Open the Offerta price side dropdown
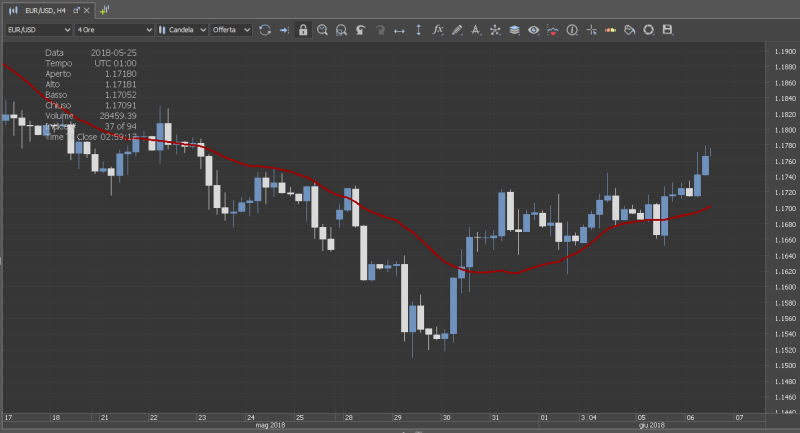The image size is (800, 433). [x=230, y=30]
